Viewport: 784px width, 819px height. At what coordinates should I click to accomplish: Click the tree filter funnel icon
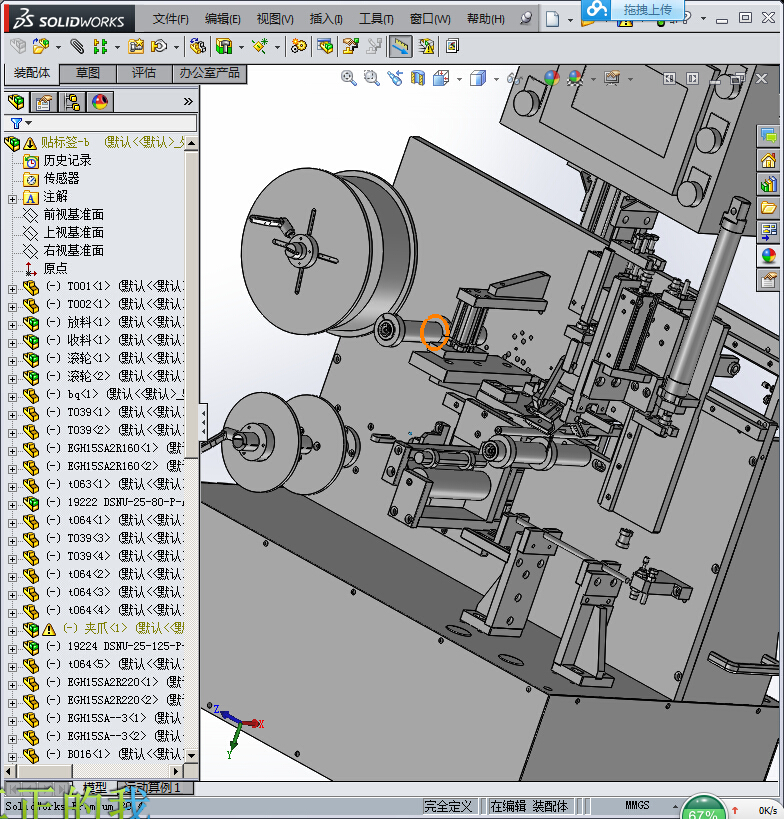coord(16,123)
